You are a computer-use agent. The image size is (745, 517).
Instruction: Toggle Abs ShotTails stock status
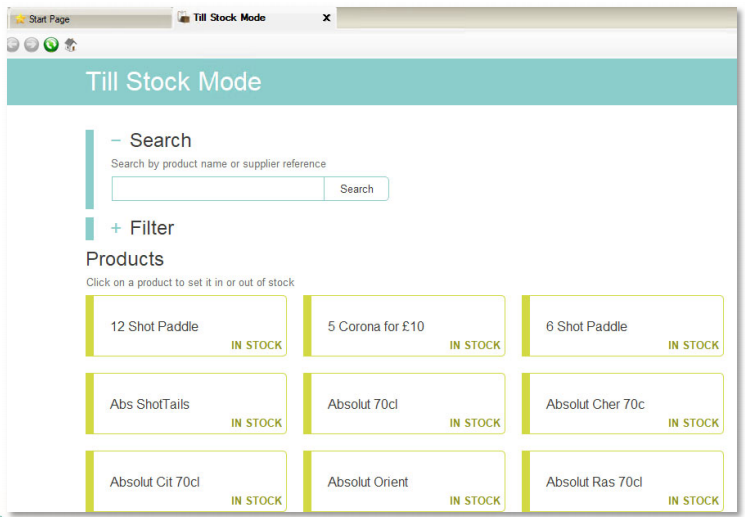(x=188, y=404)
